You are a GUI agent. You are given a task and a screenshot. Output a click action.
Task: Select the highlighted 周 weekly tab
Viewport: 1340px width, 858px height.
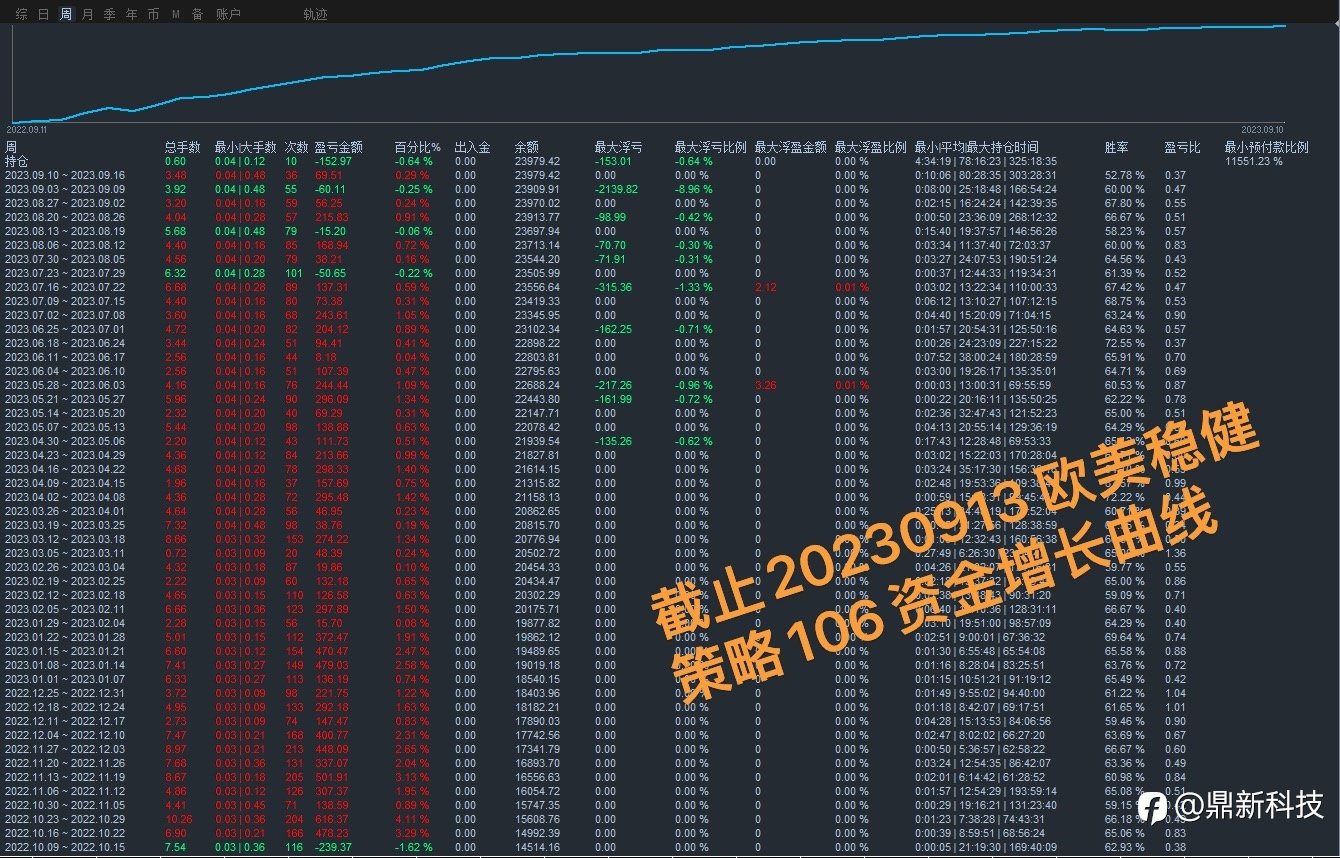click(x=66, y=14)
